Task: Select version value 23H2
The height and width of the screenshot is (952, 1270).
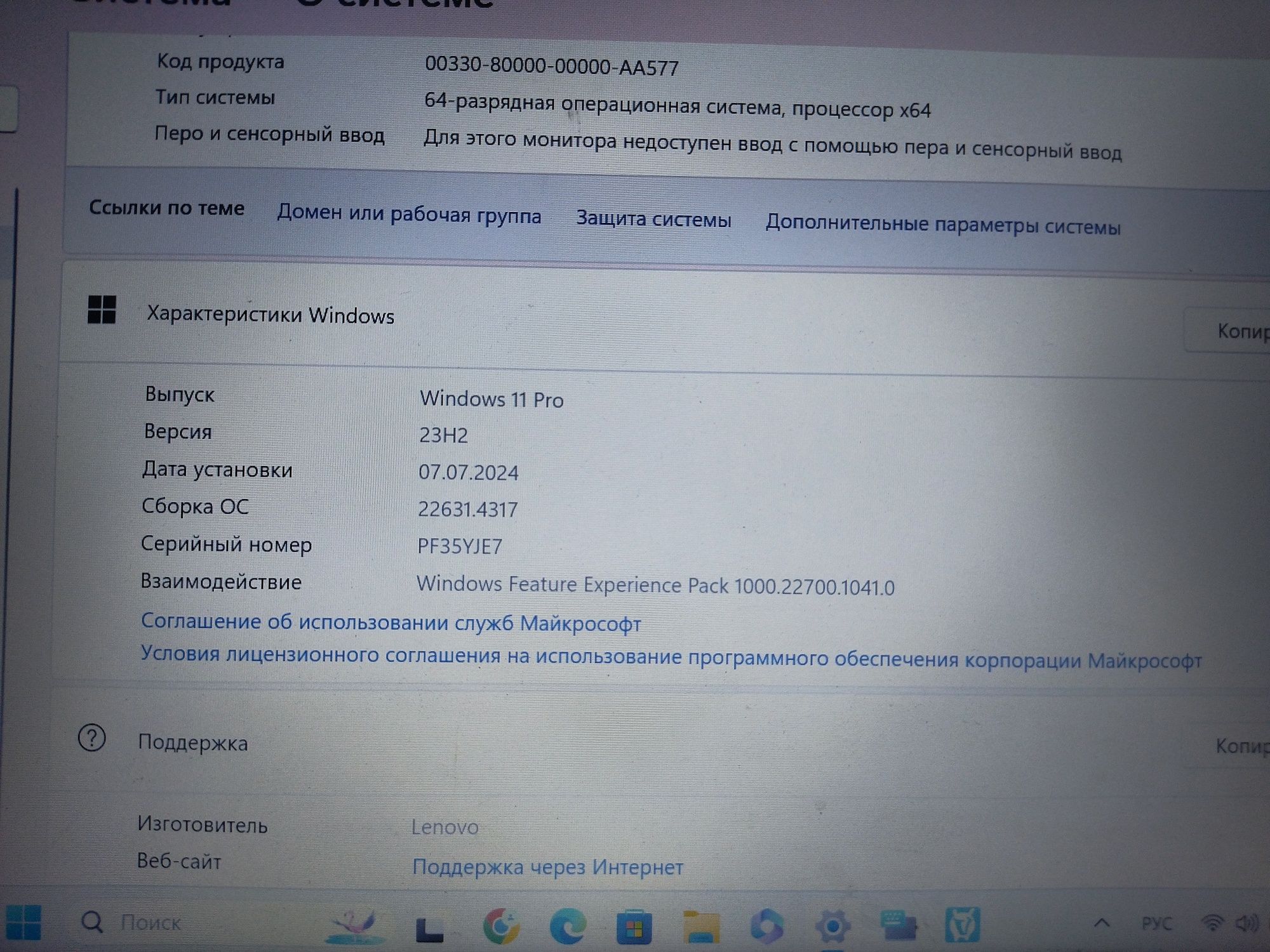Action: [x=443, y=435]
